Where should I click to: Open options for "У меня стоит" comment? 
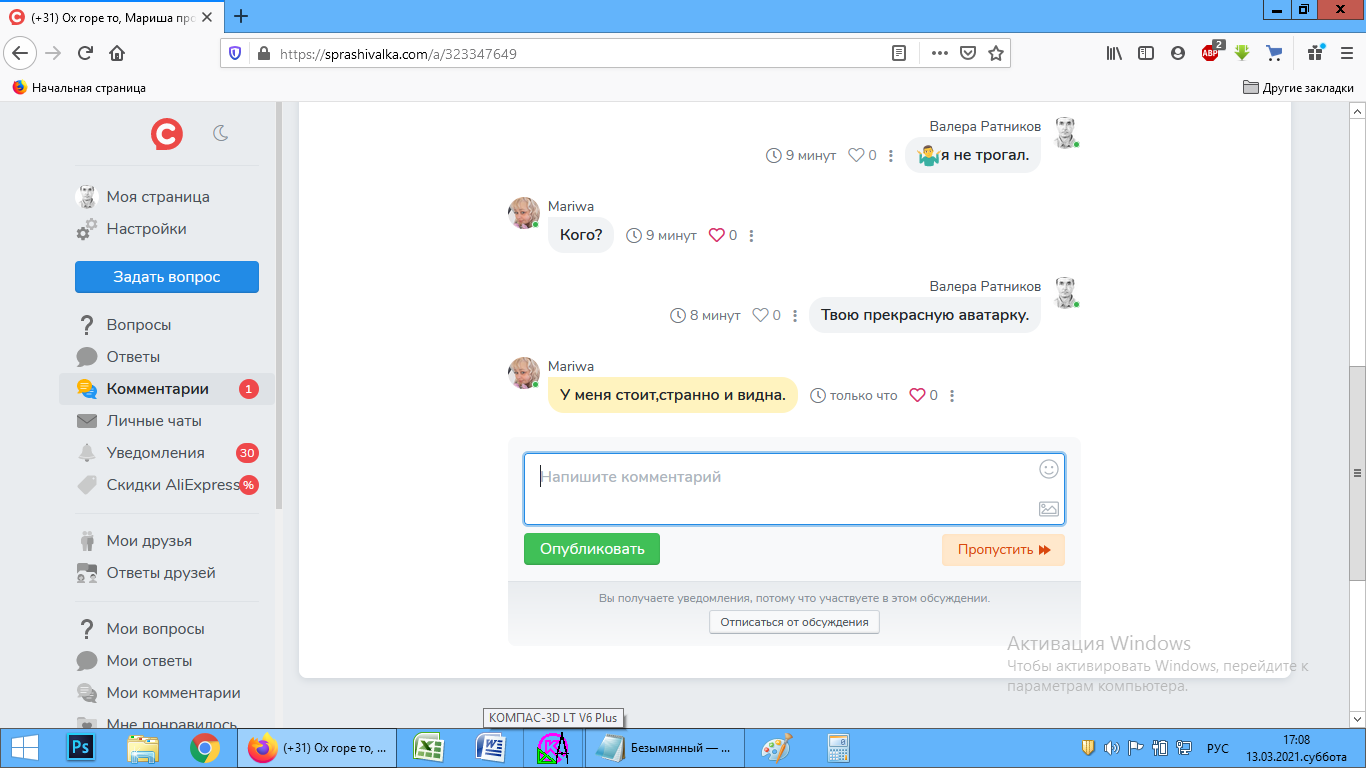[x=952, y=396]
